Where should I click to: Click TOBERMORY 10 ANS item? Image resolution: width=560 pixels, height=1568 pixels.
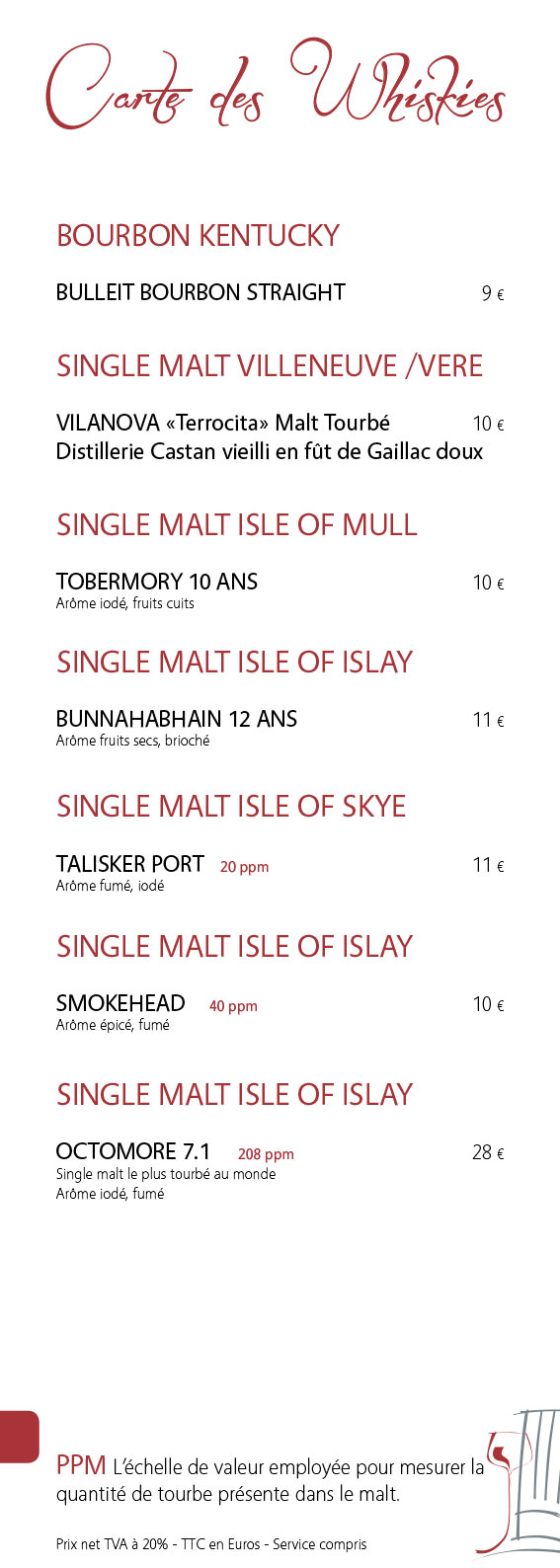(157, 582)
